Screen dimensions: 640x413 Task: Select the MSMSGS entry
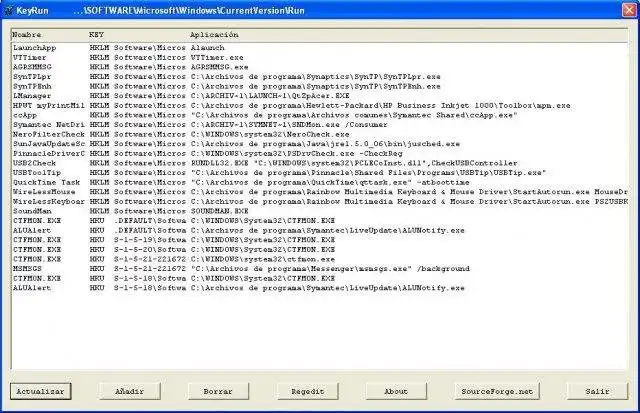click(x=320, y=269)
